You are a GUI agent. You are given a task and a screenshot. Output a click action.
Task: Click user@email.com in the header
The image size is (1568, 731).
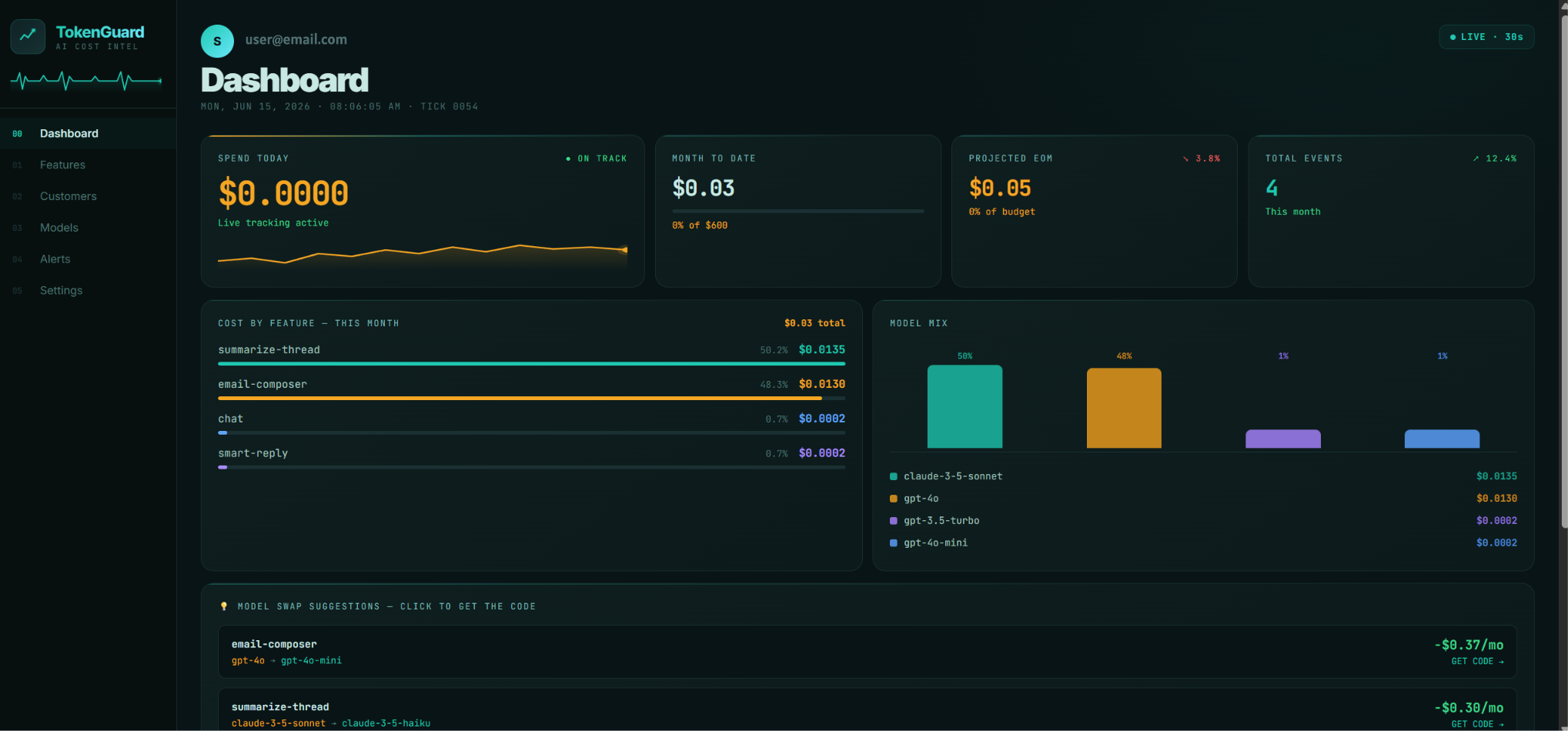(296, 40)
